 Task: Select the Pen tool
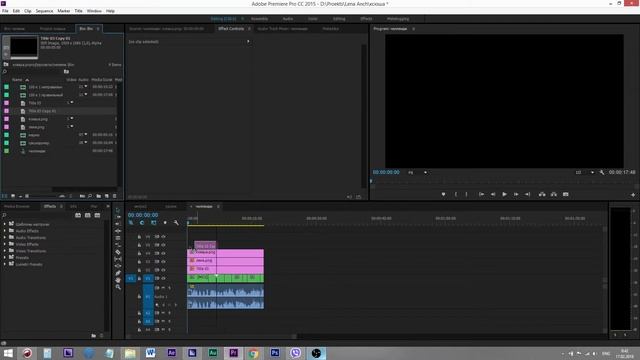(118, 273)
